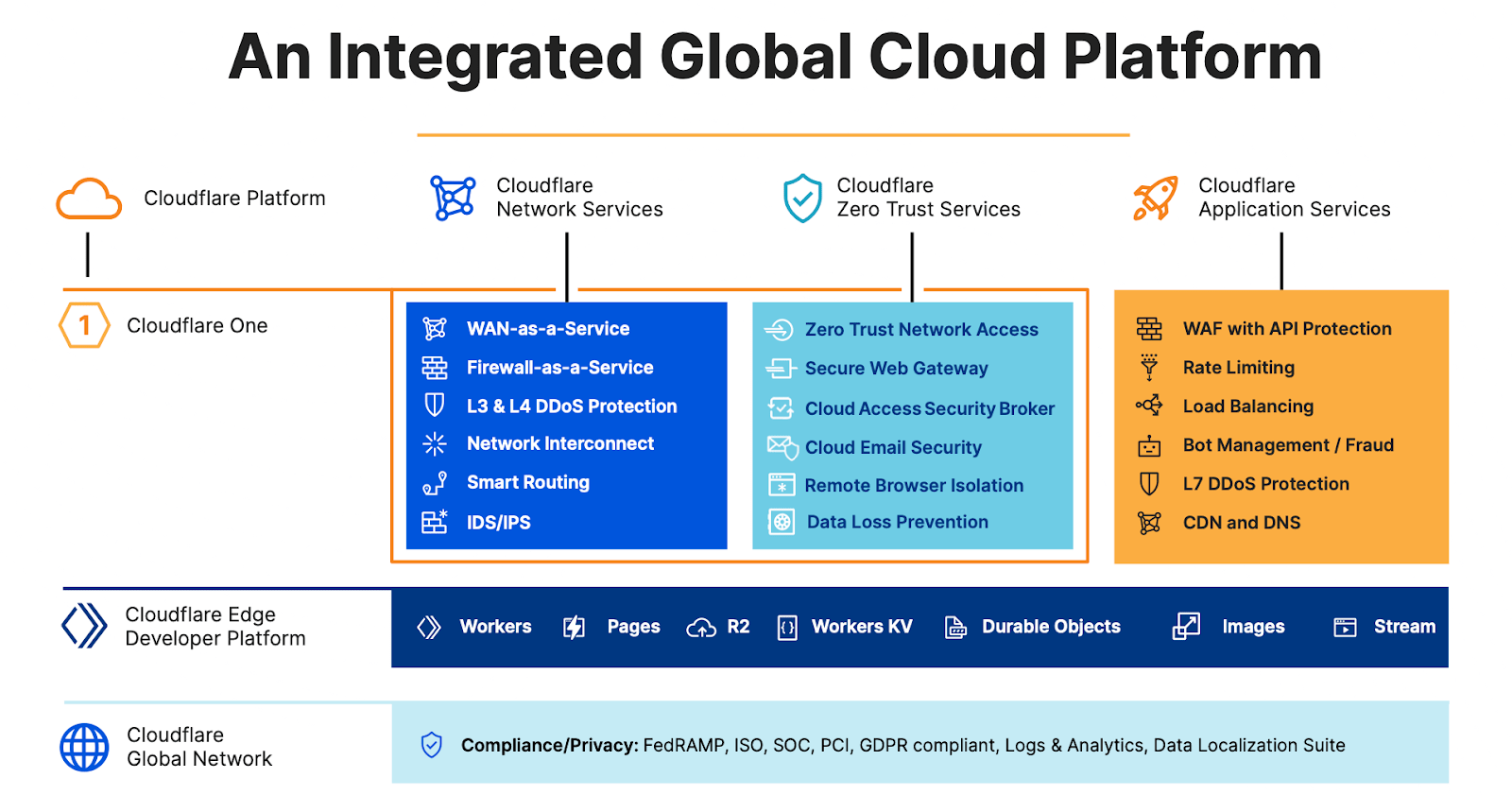Click the WAF with API Protection text
The image size is (1512, 795).
[x=1287, y=329]
